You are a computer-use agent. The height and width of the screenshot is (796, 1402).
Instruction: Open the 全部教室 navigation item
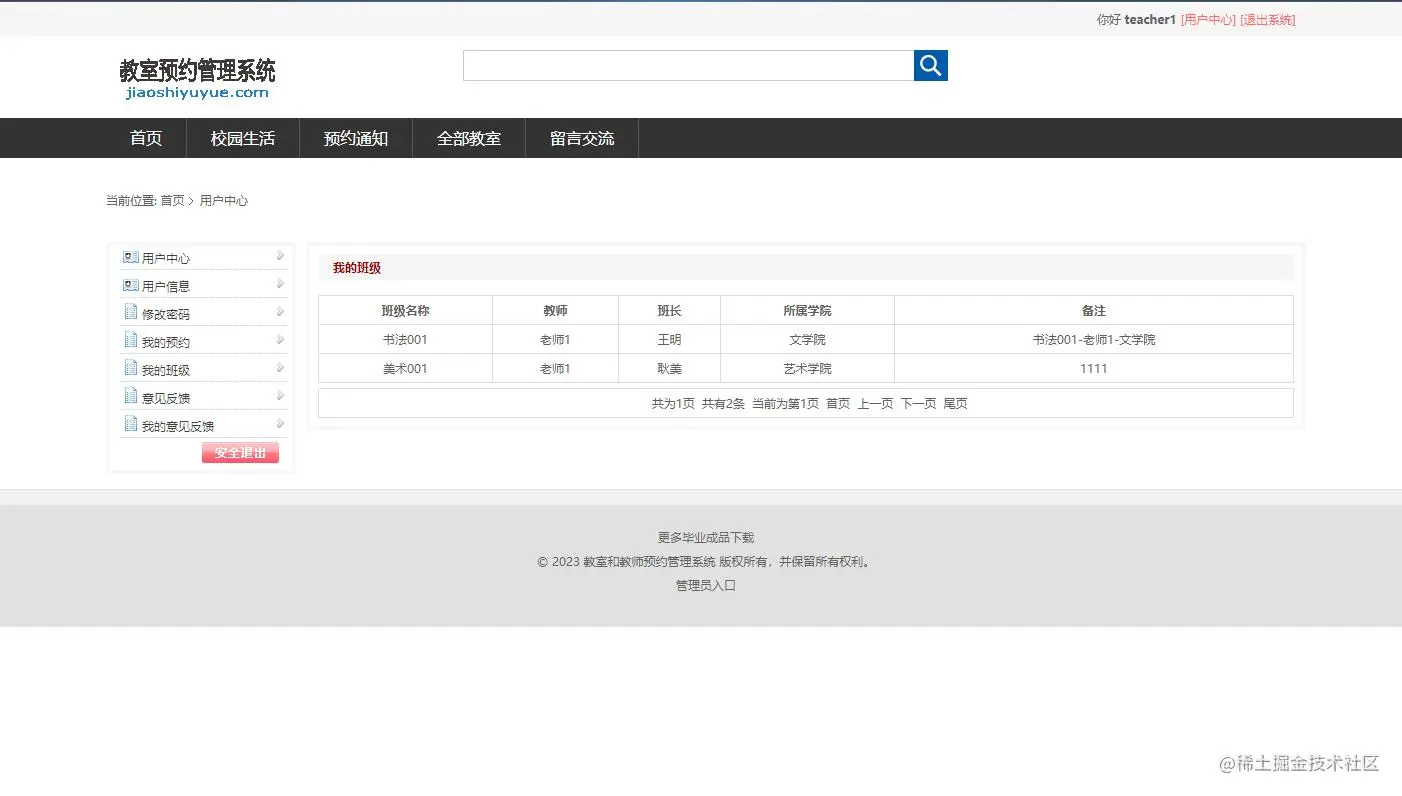pos(469,138)
